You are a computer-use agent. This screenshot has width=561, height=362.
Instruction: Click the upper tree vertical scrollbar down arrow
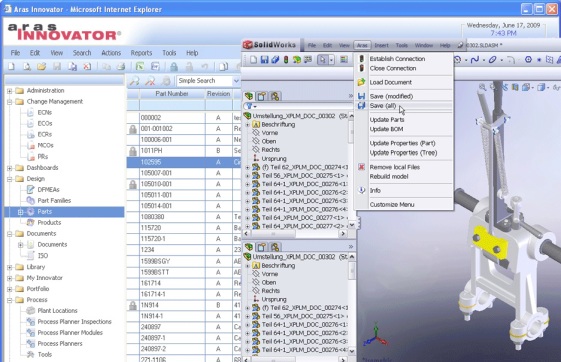click(352, 225)
